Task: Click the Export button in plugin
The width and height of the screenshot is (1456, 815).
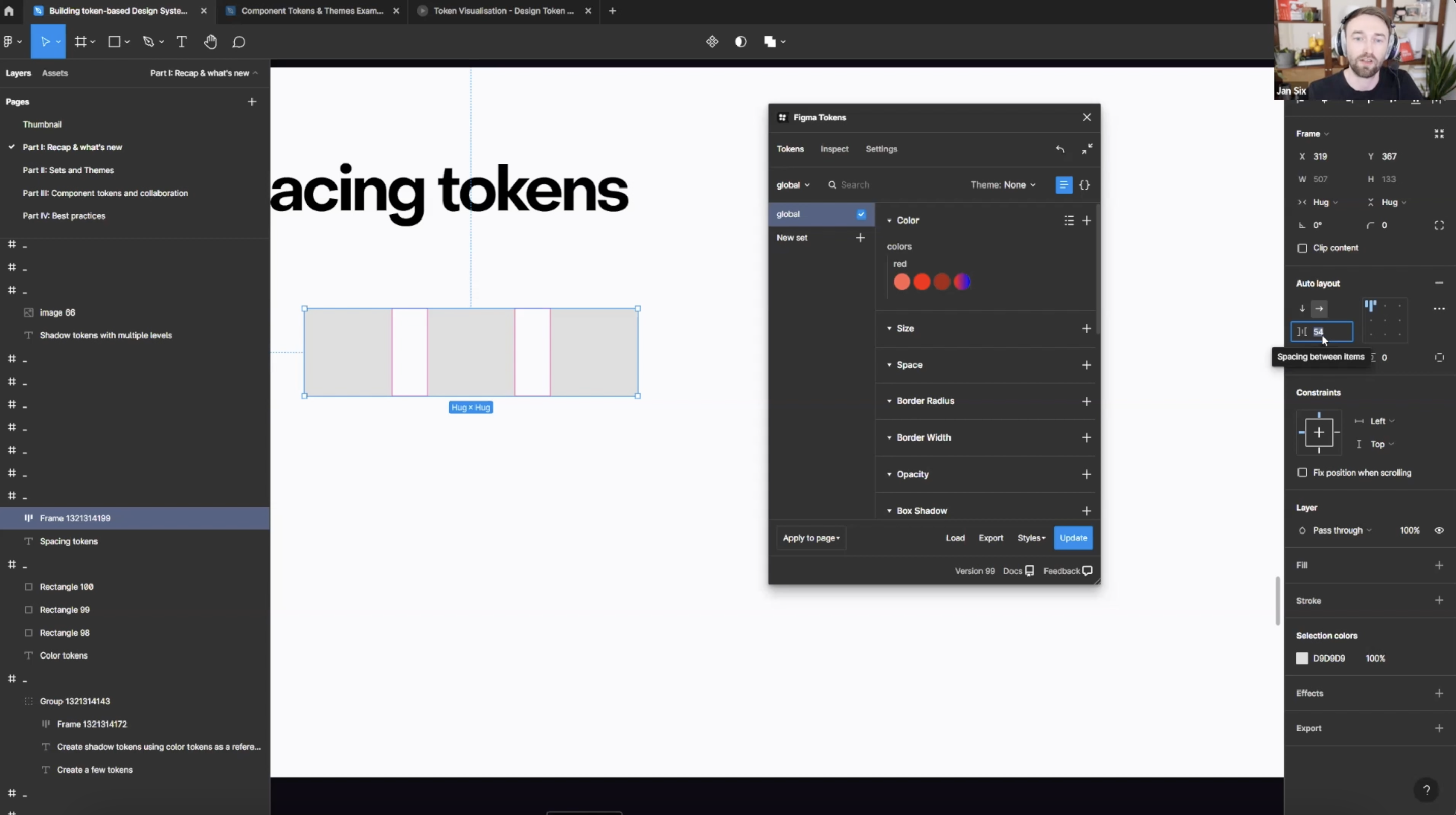Action: tap(991, 538)
